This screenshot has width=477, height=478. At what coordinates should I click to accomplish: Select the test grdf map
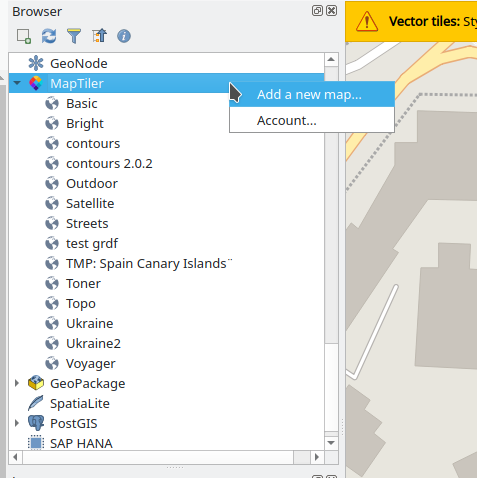point(92,244)
